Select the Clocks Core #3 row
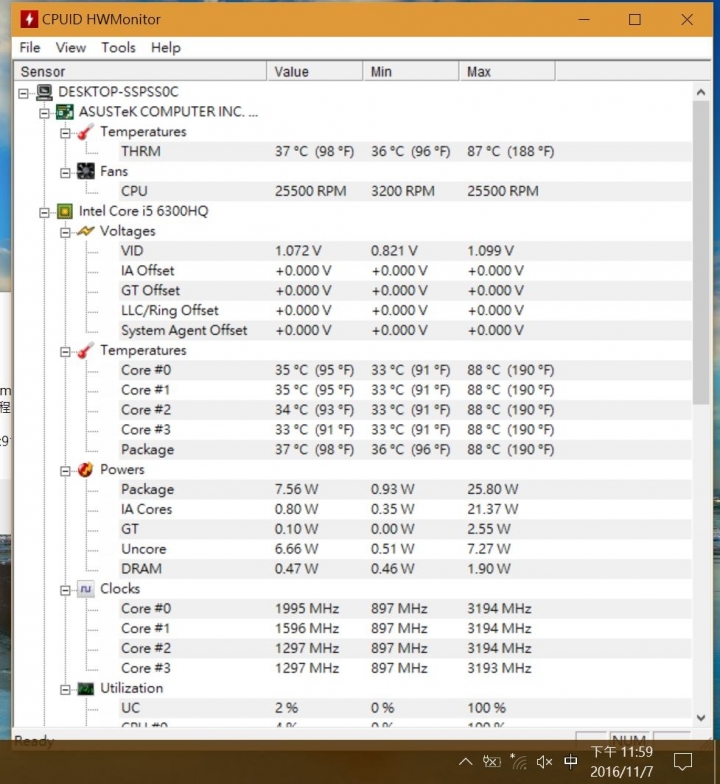Viewport: 720px width, 784px height. pyautogui.click(x=405, y=668)
